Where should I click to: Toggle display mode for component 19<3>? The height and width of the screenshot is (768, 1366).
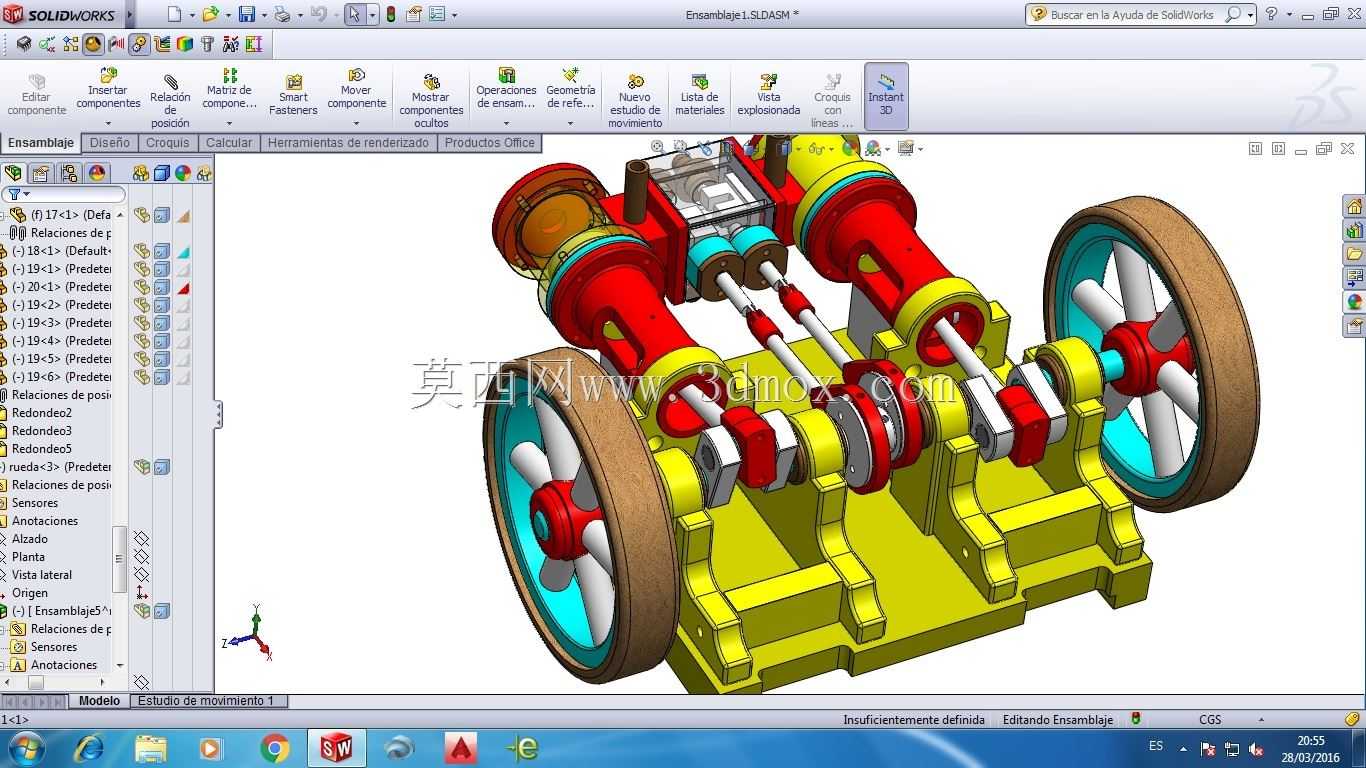coord(162,323)
